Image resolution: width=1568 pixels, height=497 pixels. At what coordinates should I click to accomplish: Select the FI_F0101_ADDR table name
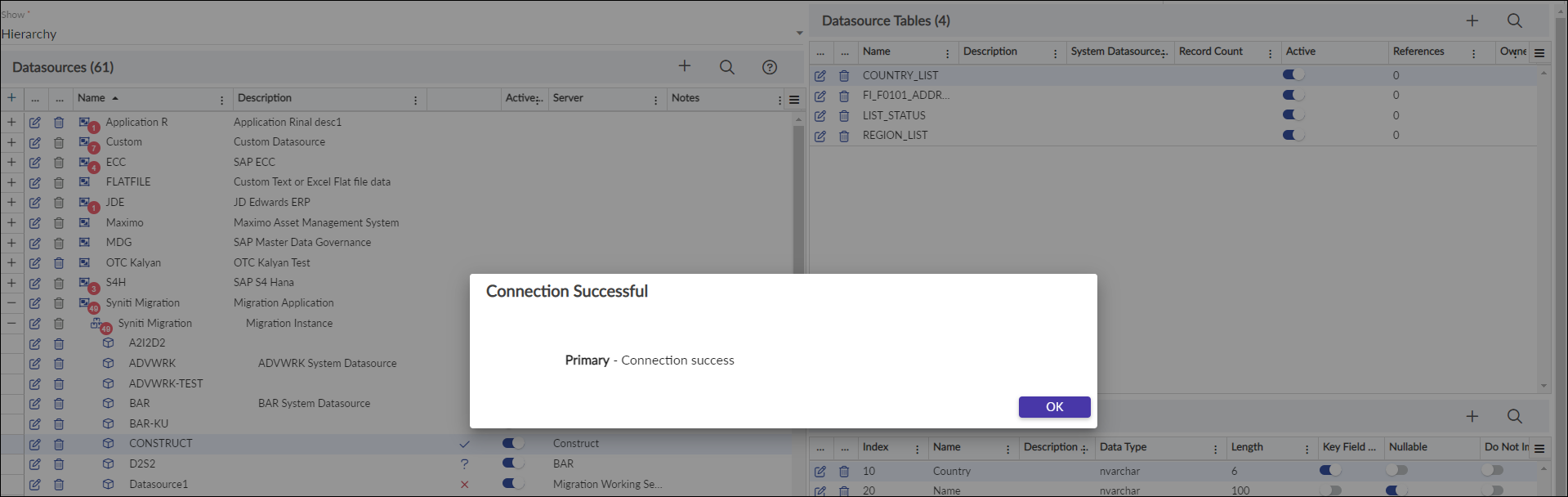pyautogui.click(x=906, y=95)
